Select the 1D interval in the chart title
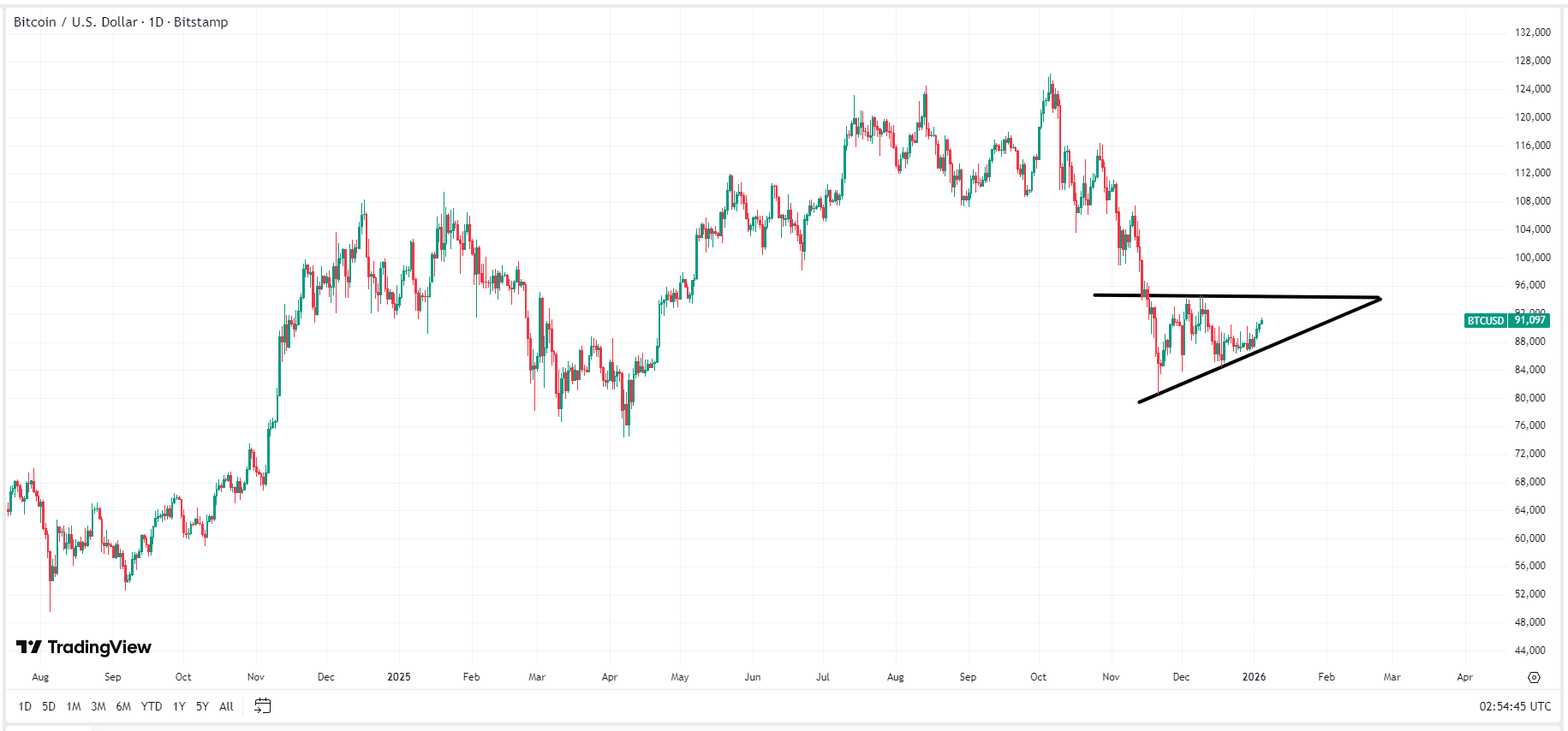This screenshot has height=731, width=1568. coord(158,21)
